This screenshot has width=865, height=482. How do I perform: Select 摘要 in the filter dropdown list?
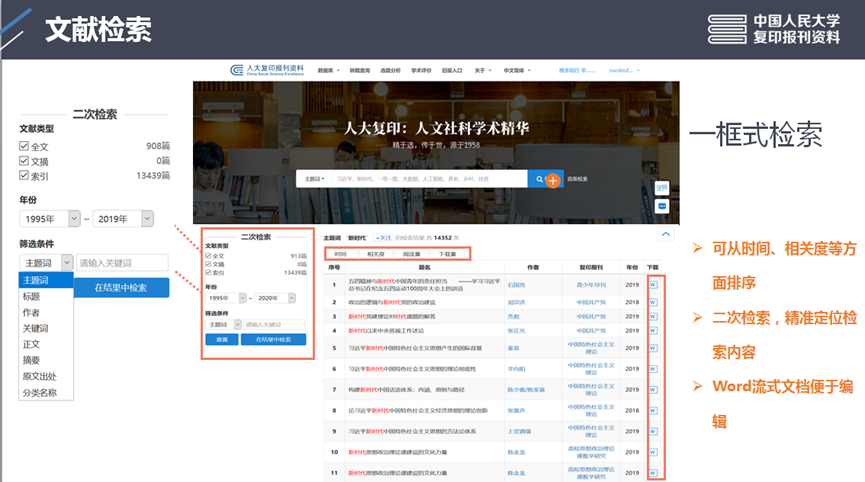coord(46,360)
